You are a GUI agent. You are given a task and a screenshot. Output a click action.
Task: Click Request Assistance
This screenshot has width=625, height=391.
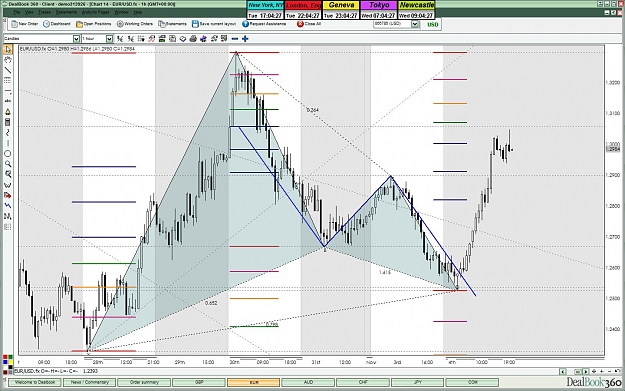[264, 24]
